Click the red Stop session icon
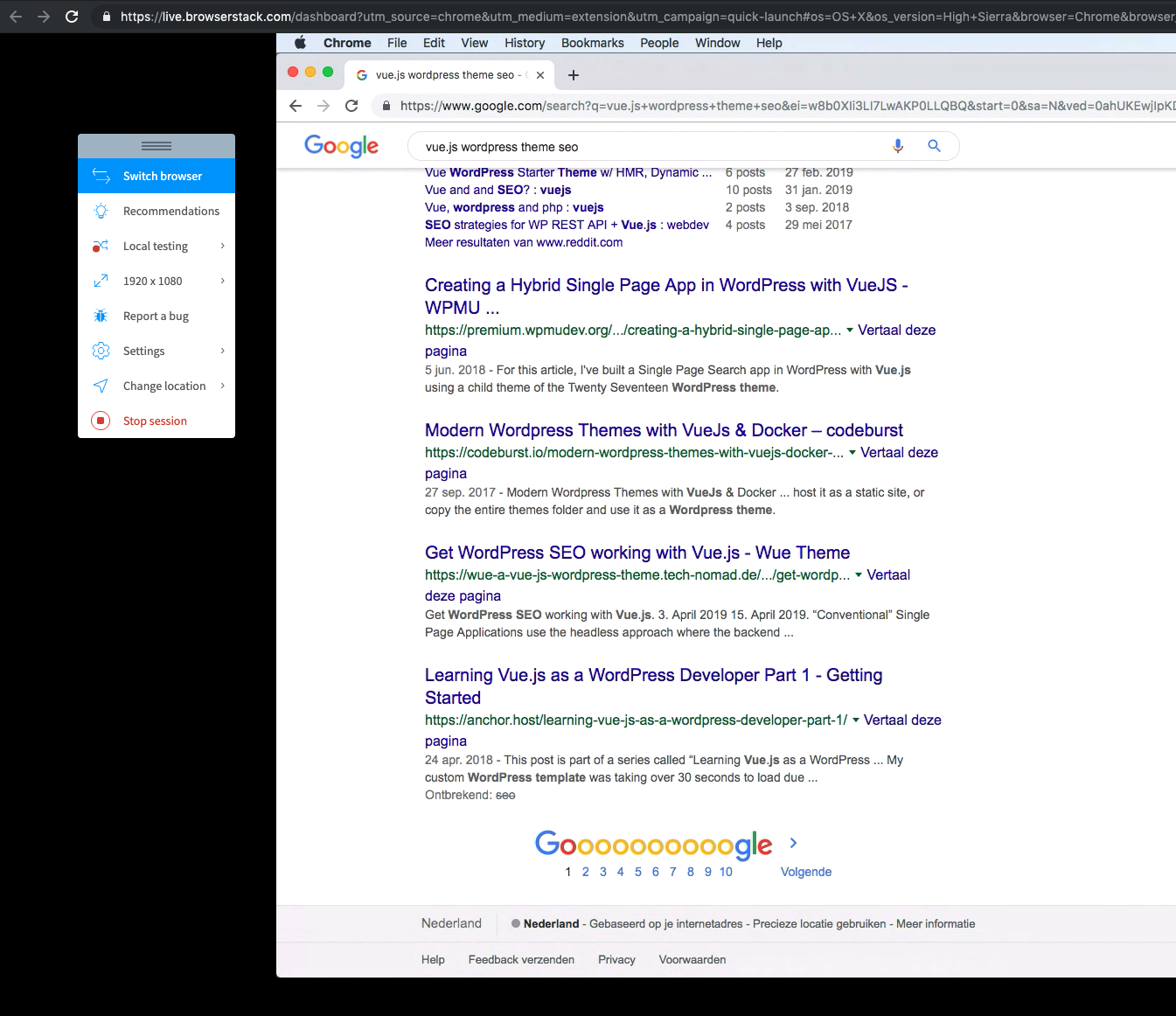1176x1016 pixels. click(101, 421)
